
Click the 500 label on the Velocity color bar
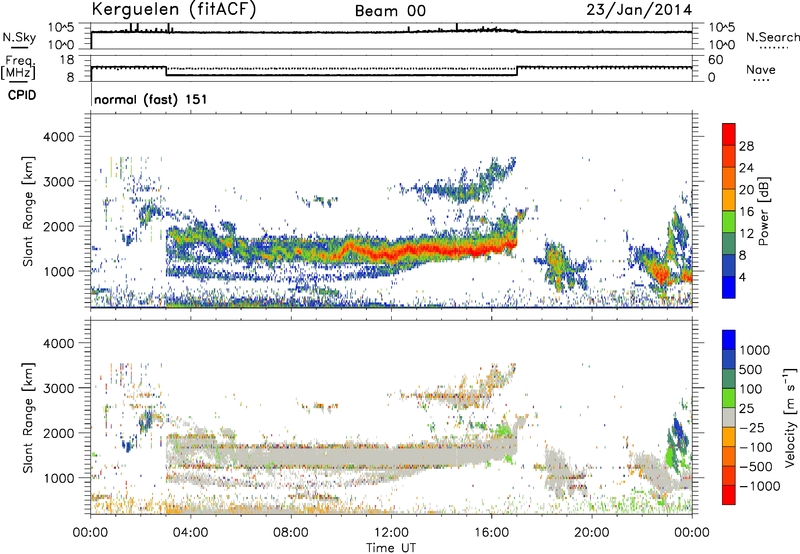click(x=751, y=370)
